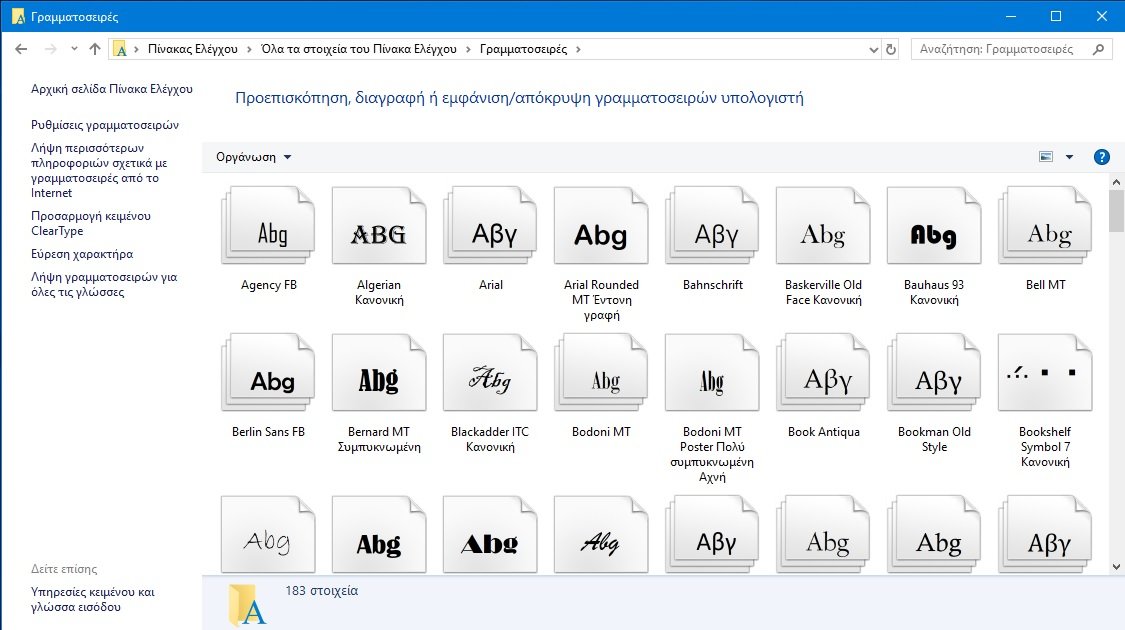Select the Bauhaus 93 font icon
1125x630 pixels.
click(934, 225)
